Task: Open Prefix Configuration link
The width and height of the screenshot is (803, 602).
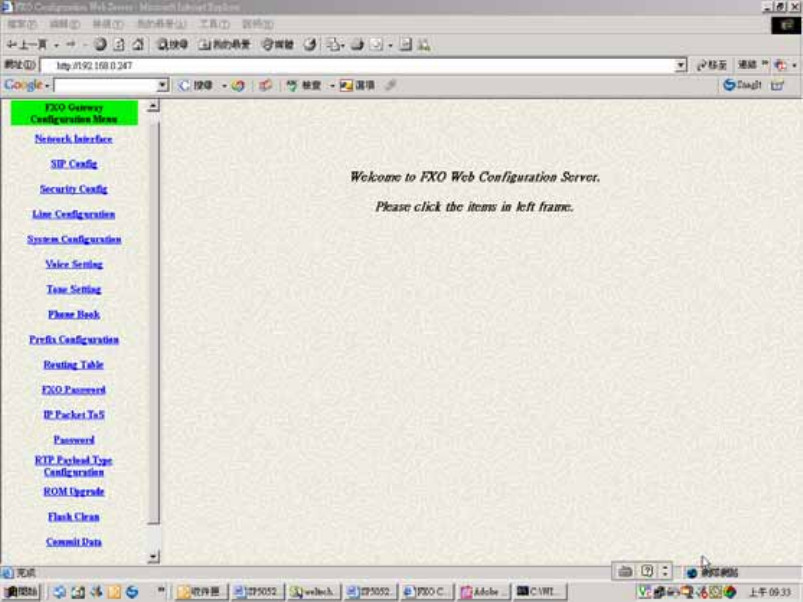Action: click(x=74, y=339)
